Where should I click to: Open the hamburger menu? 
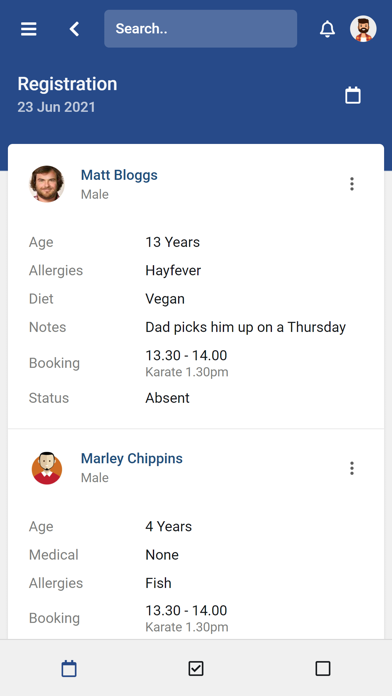[29, 29]
